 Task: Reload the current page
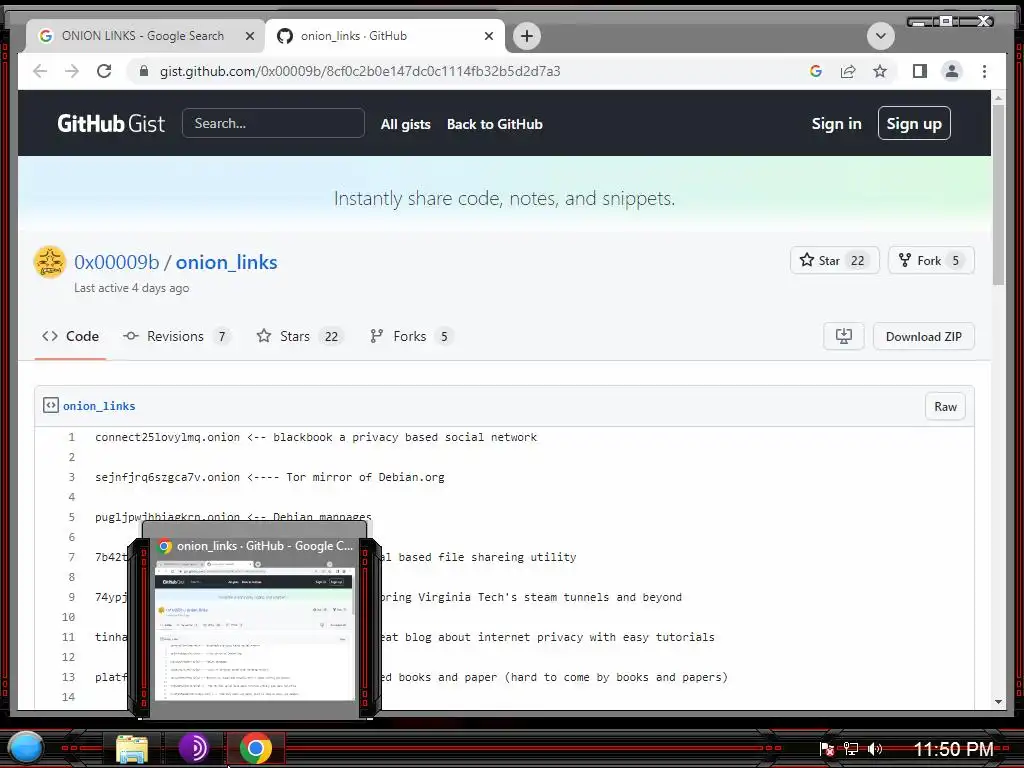point(104,71)
